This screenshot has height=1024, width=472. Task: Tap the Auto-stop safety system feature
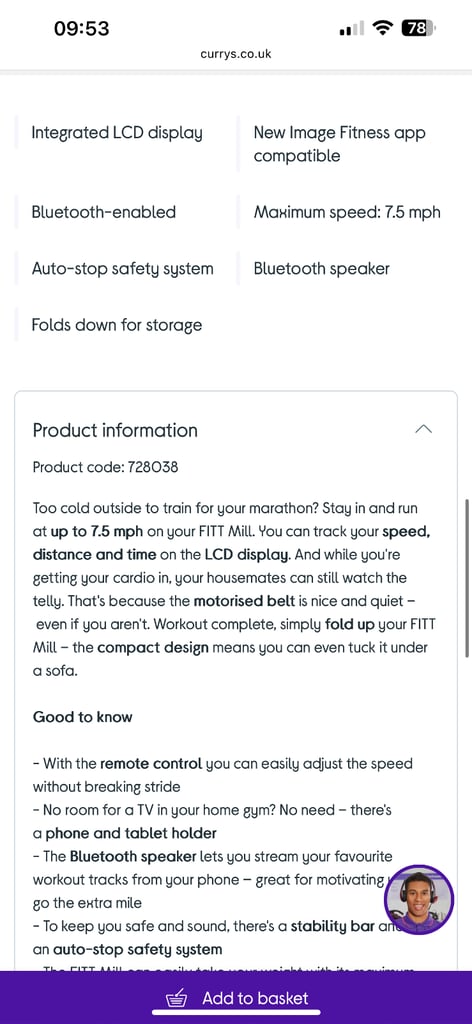pos(122,269)
